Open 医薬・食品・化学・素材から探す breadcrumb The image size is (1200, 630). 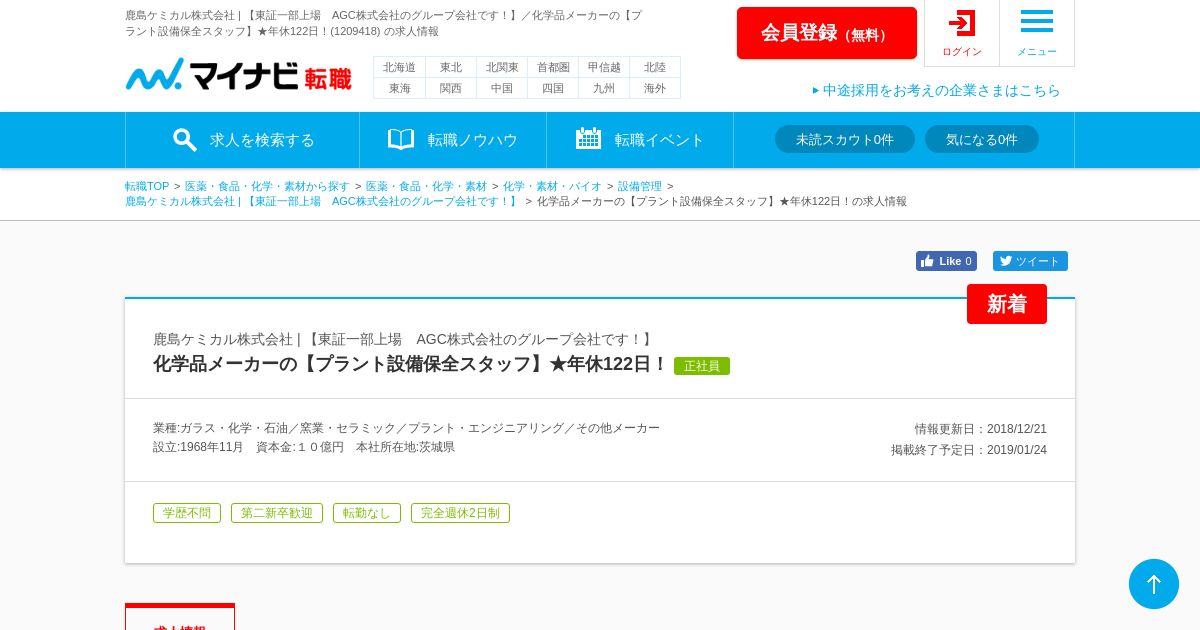[267, 186]
